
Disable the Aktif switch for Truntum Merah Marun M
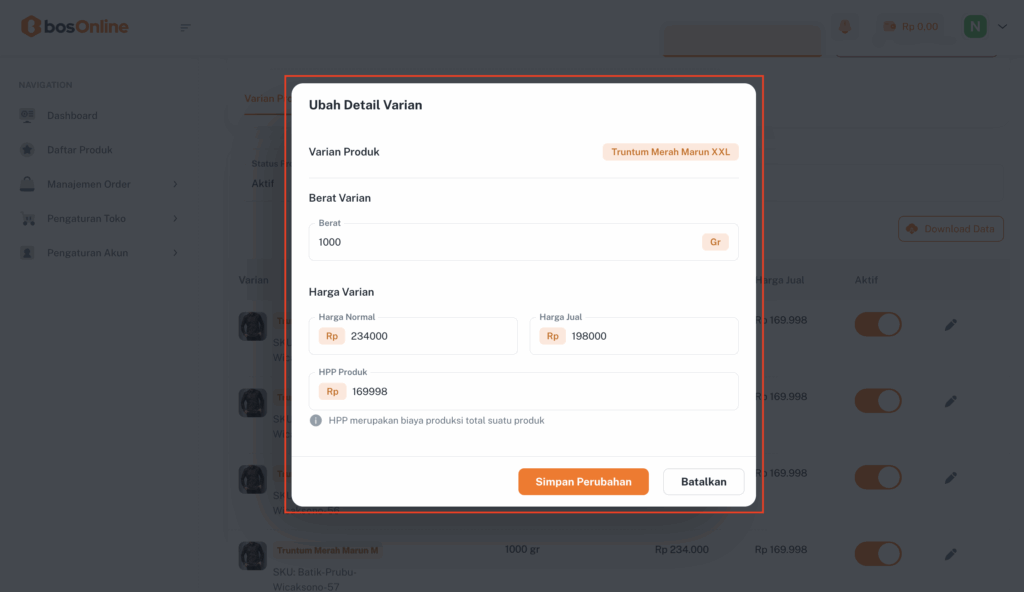click(x=877, y=554)
